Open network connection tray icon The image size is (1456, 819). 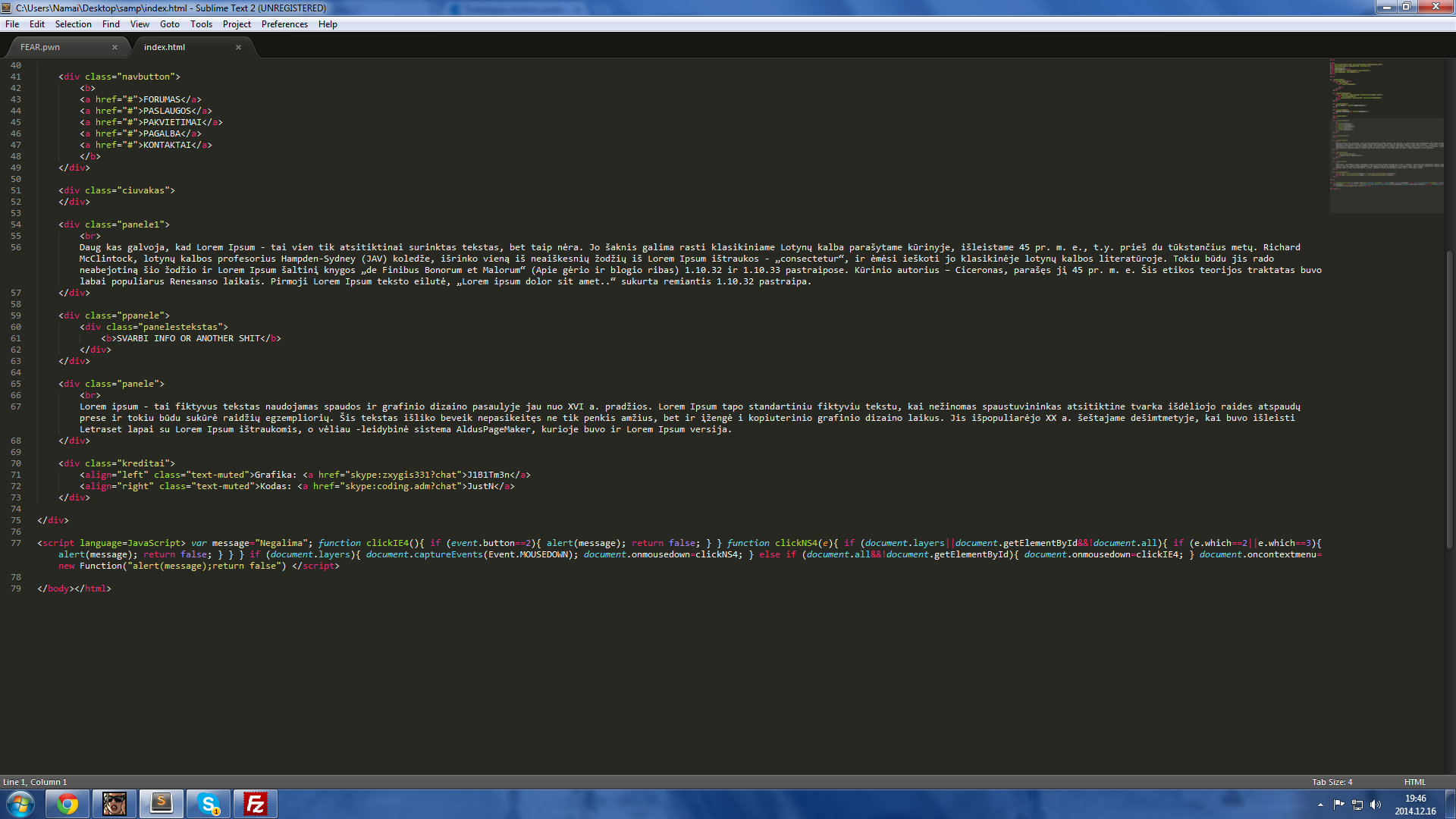coord(1357,805)
